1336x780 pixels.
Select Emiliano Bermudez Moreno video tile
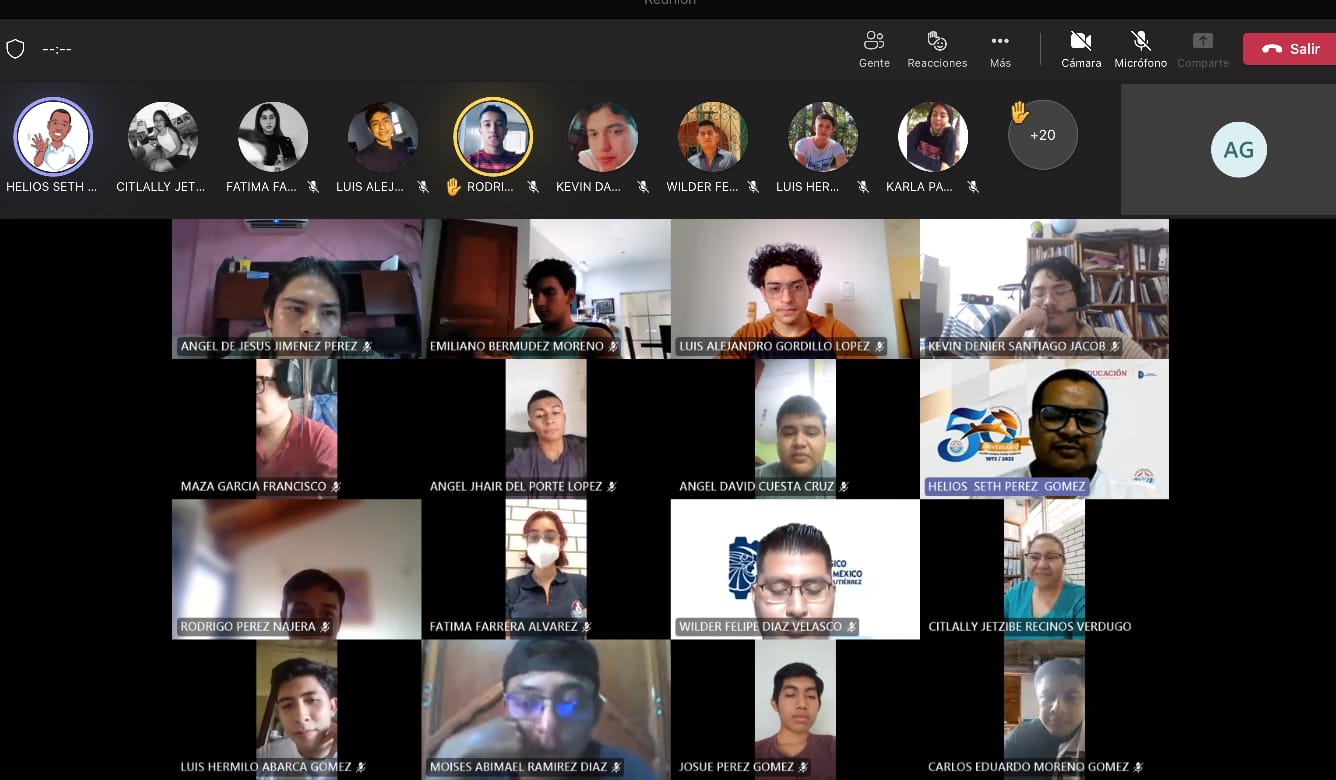click(x=546, y=288)
